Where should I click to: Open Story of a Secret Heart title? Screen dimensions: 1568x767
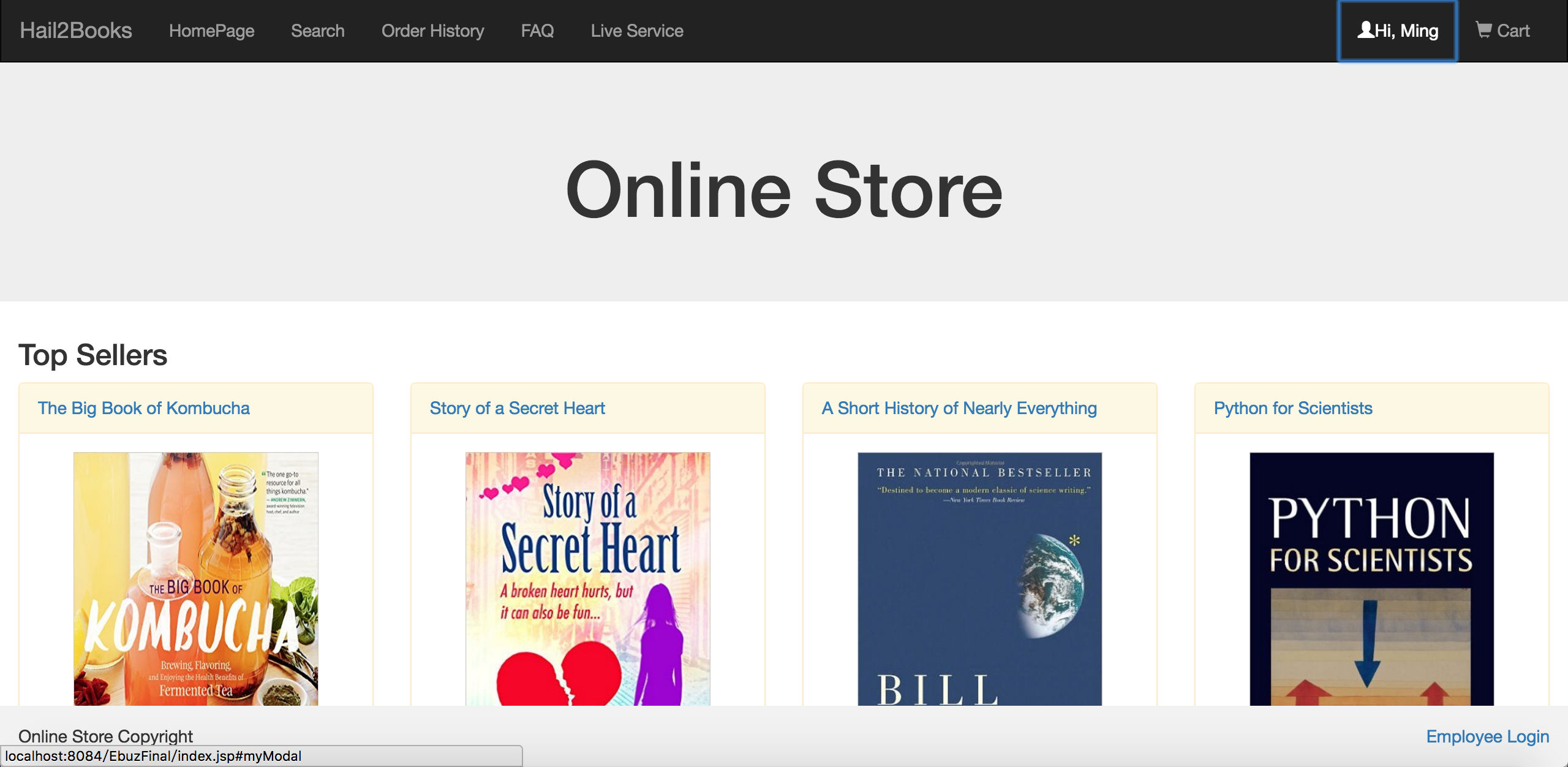click(517, 408)
